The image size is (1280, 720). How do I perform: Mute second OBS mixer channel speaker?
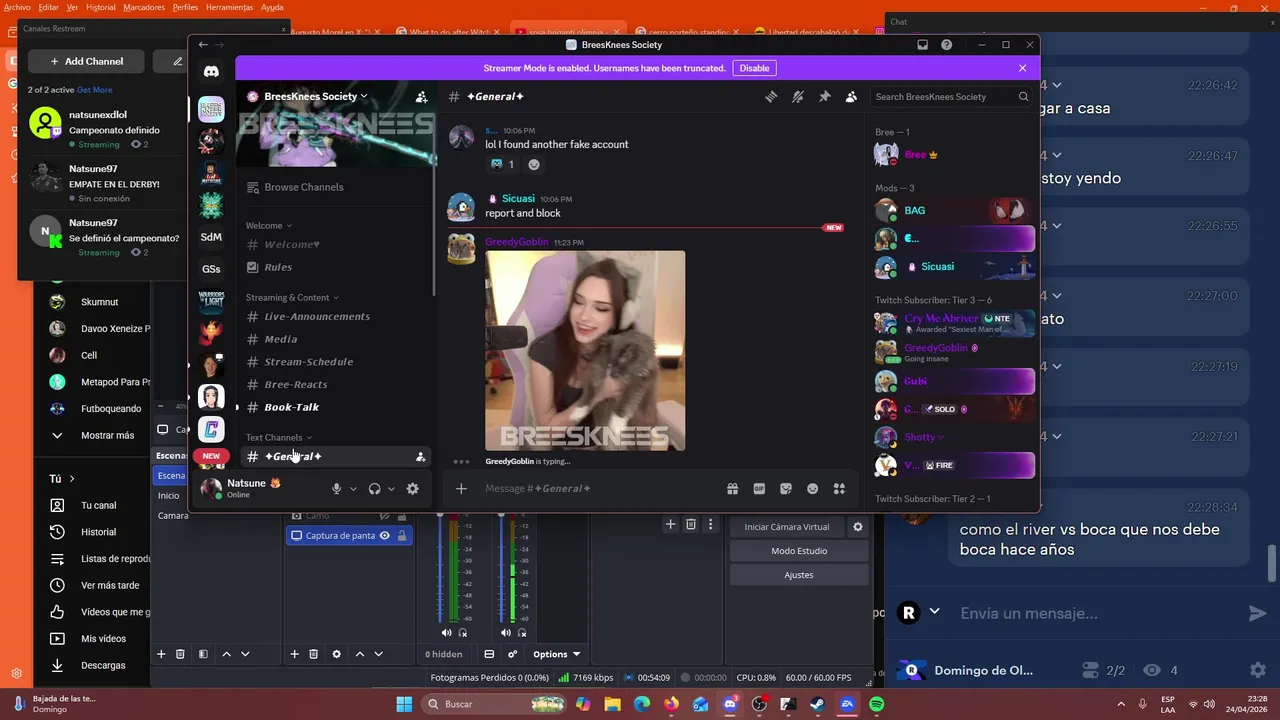tap(505, 632)
